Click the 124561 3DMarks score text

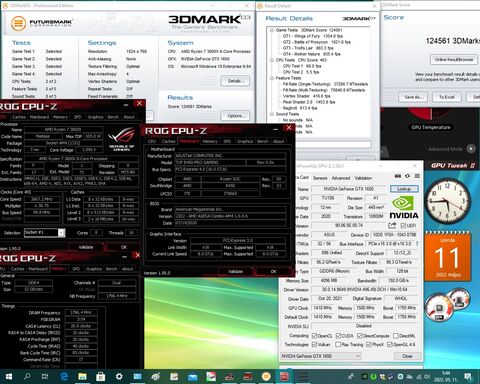(x=453, y=41)
